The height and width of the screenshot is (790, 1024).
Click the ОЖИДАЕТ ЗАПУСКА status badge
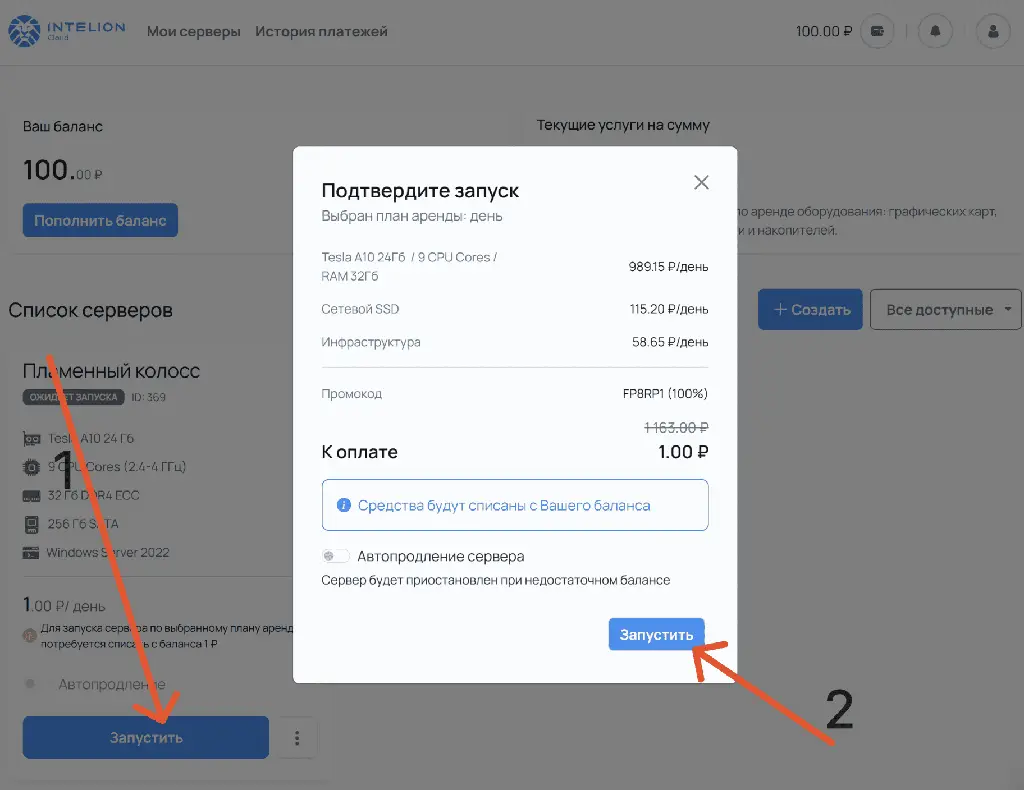(75, 397)
